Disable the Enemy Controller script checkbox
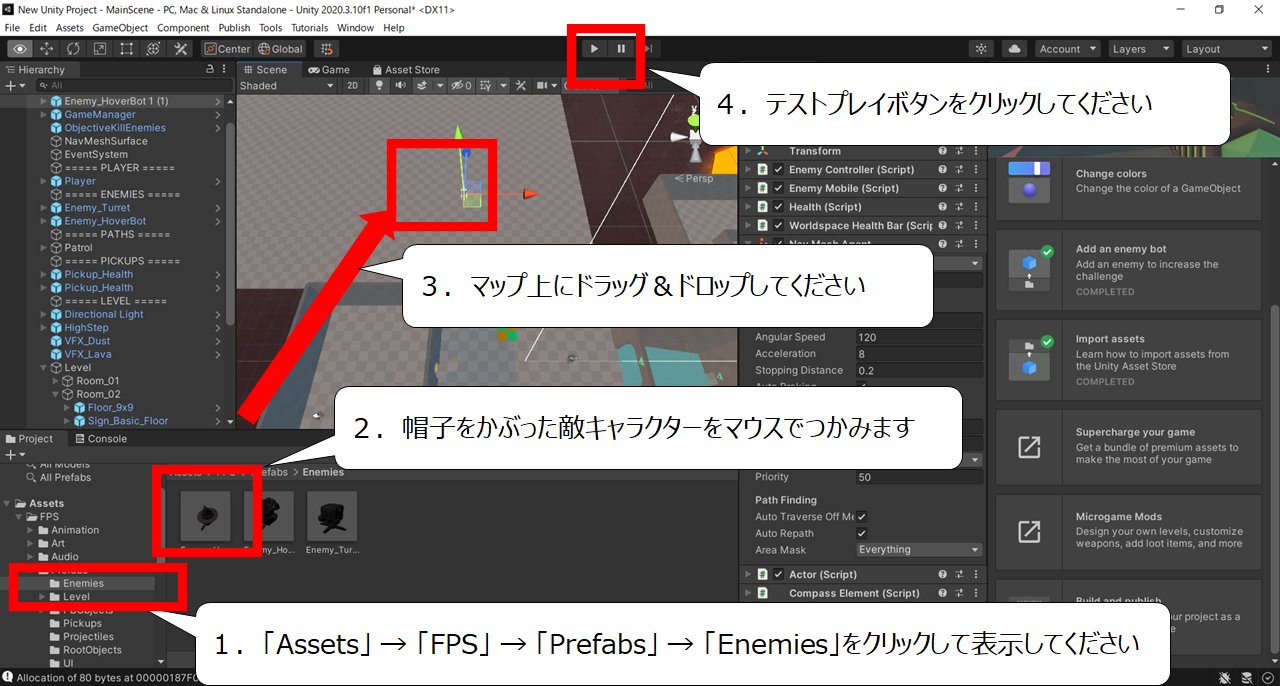 tap(778, 170)
